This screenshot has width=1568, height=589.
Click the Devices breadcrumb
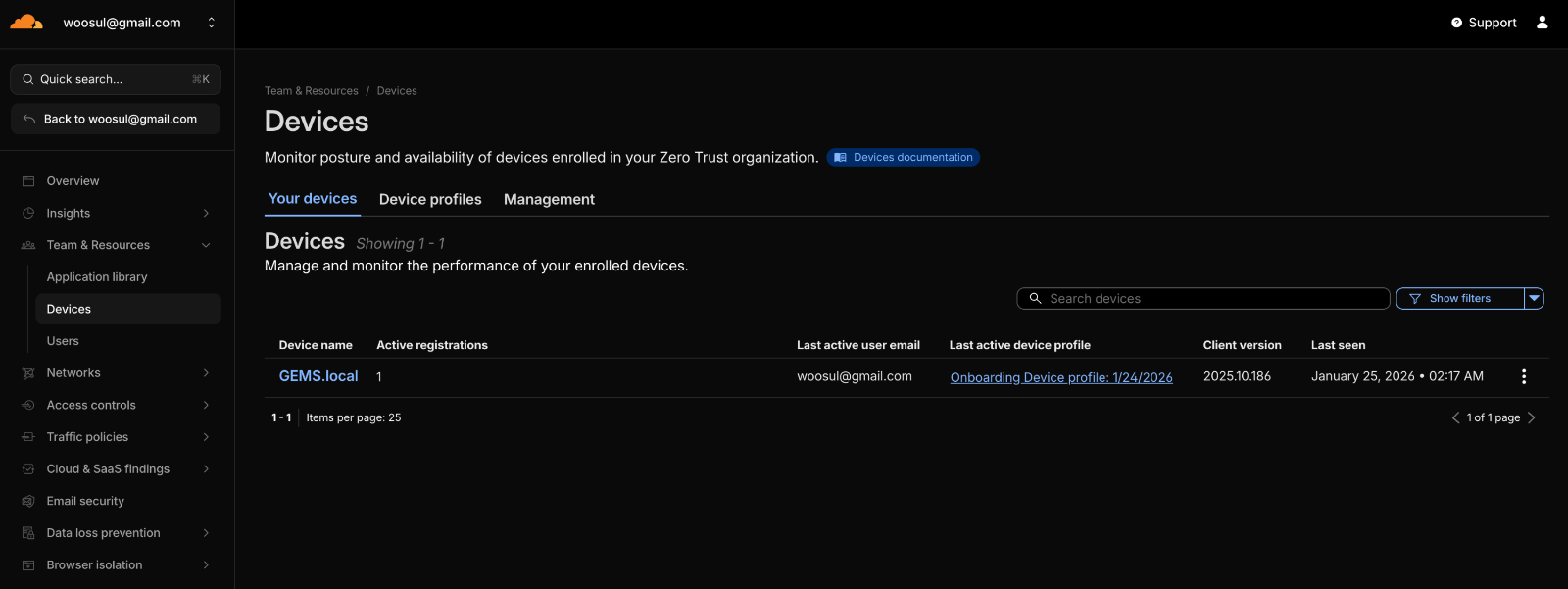coord(397,91)
